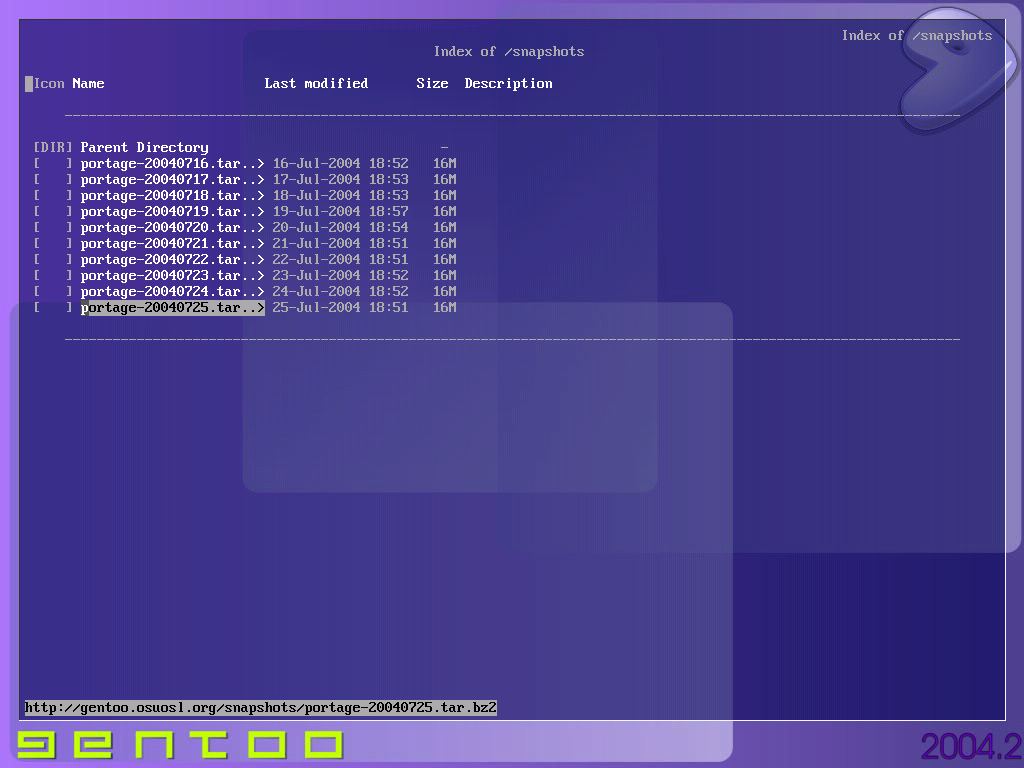This screenshot has height=768, width=1024.
Task: Follow the portage-20040718.tar link
Action: tap(172, 195)
